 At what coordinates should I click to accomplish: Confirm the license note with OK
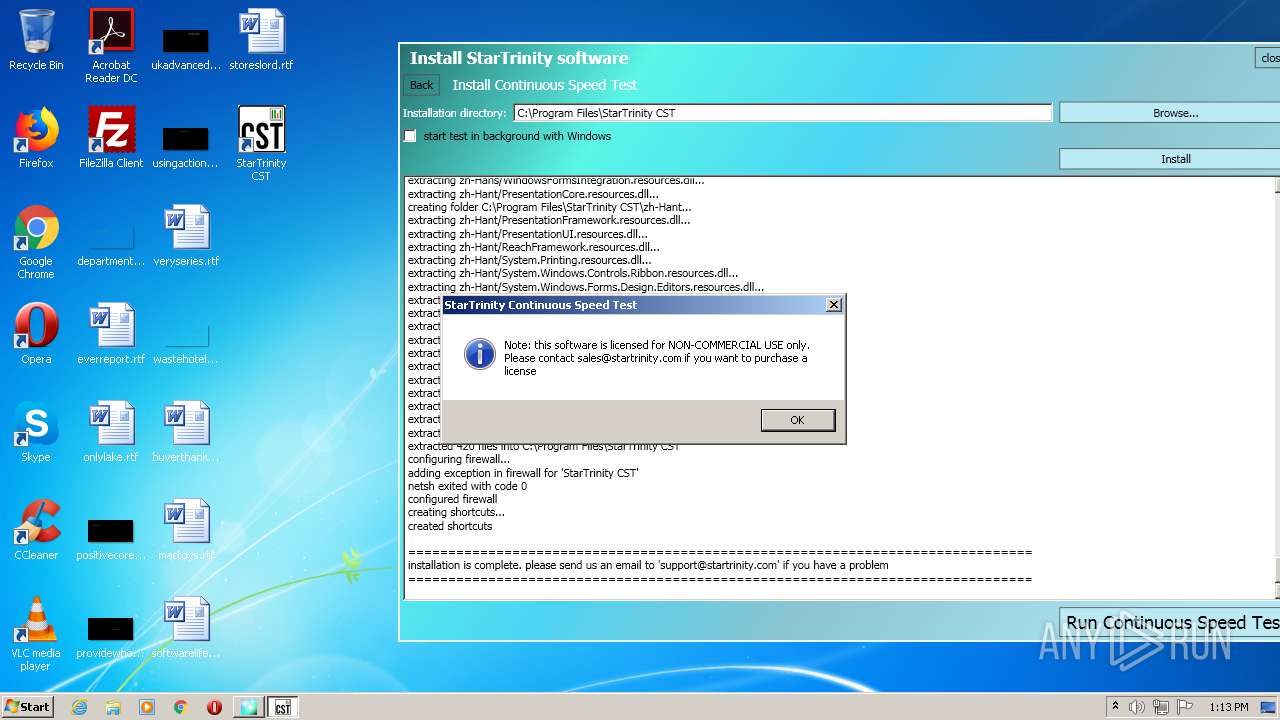(x=797, y=420)
